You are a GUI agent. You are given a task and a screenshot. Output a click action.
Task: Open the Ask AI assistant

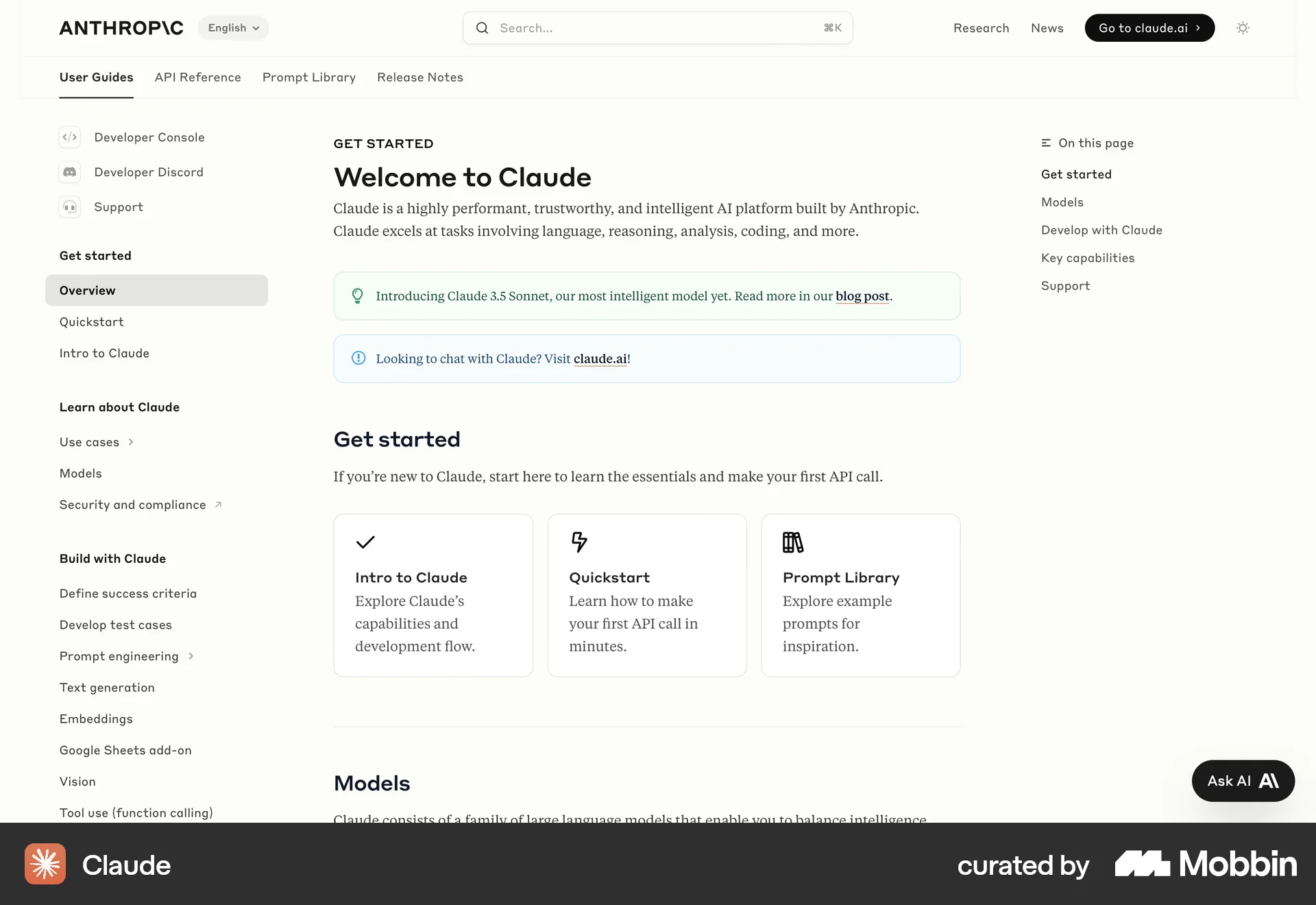coord(1243,781)
